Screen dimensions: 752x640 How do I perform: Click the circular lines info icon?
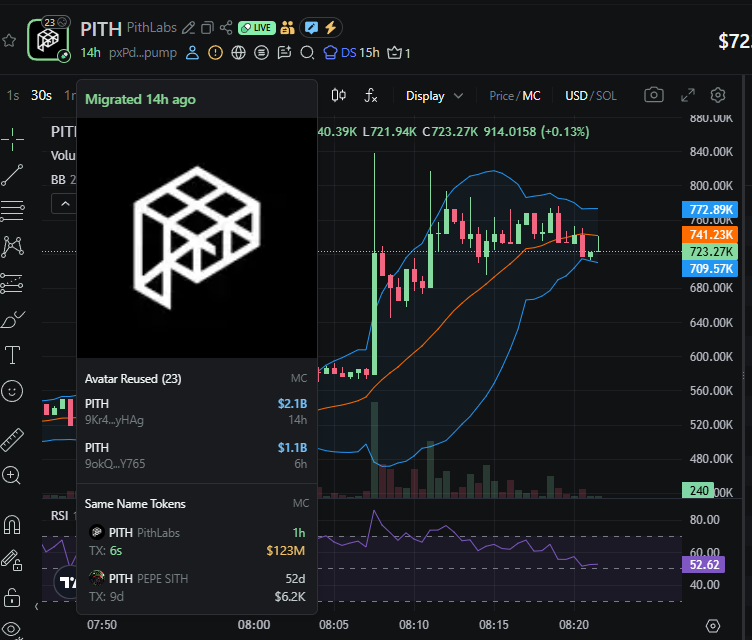261,53
